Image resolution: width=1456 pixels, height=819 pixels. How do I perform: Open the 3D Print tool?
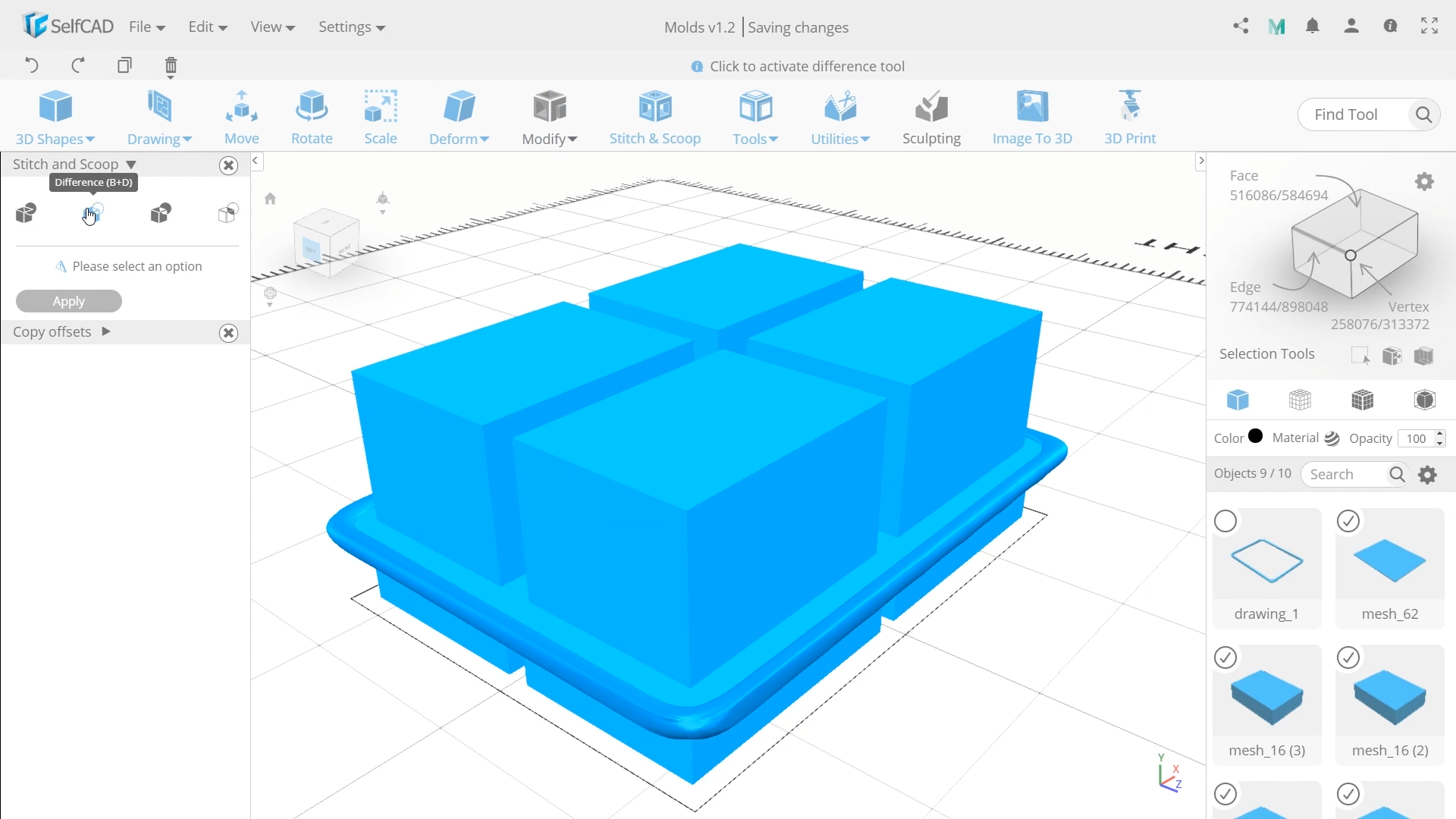(x=1131, y=118)
